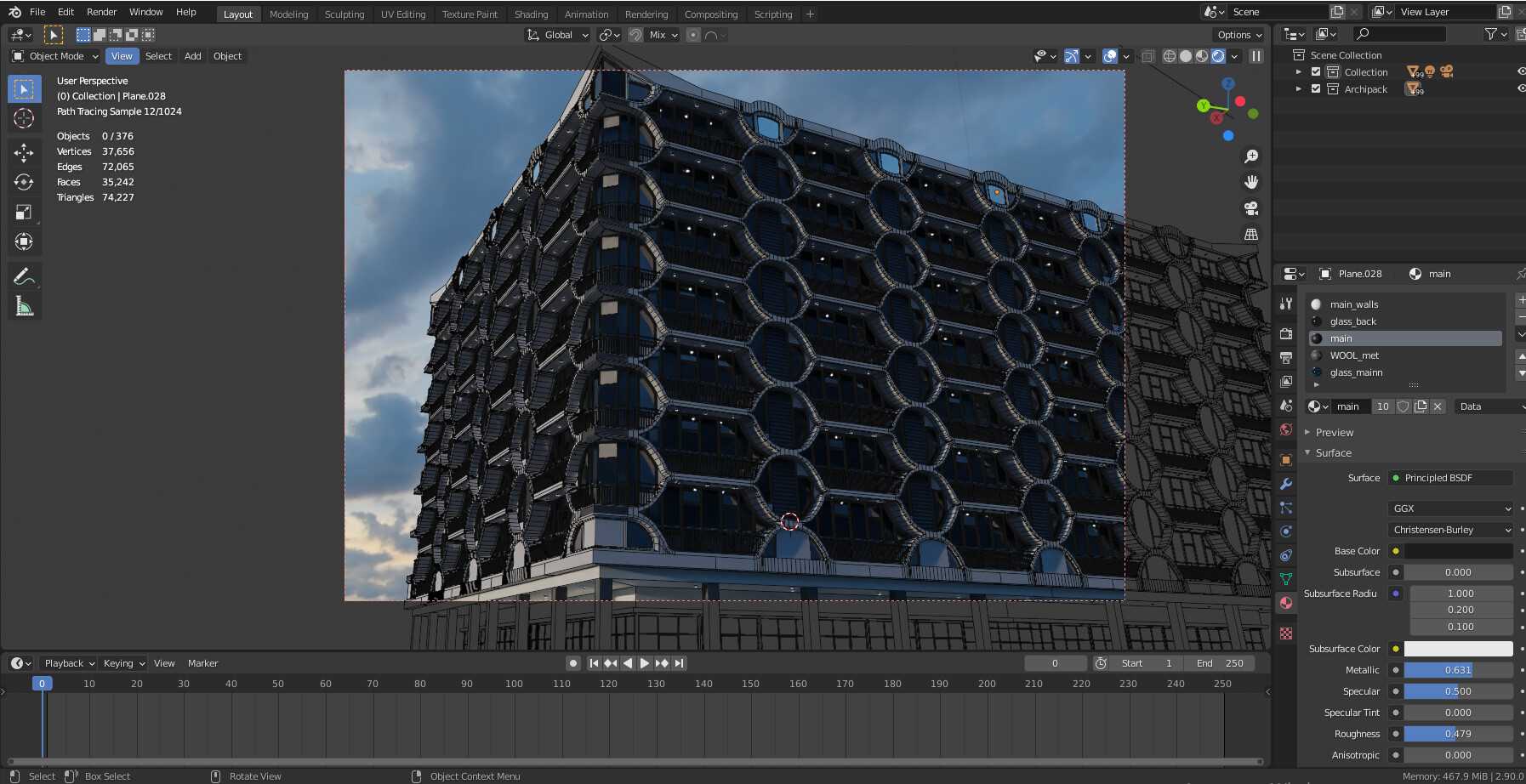Click the Principled BSDF surface button
Viewport: 1526px width, 784px height.
point(1450,478)
